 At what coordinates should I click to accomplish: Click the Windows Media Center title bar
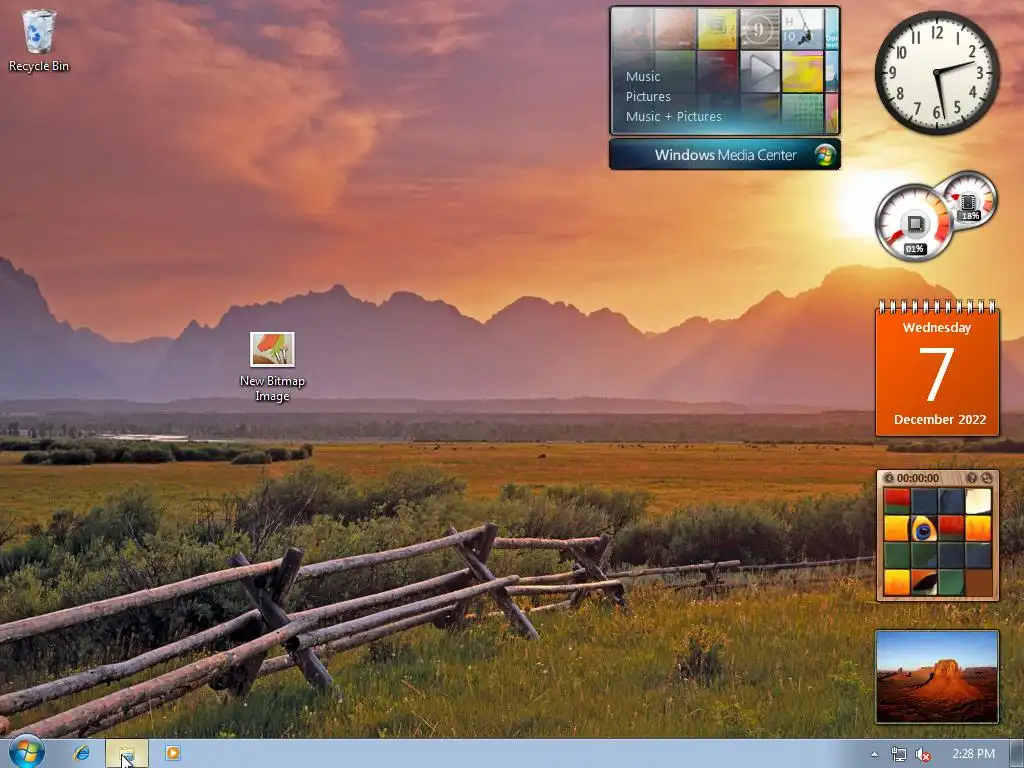pyautogui.click(x=725, y=155)
